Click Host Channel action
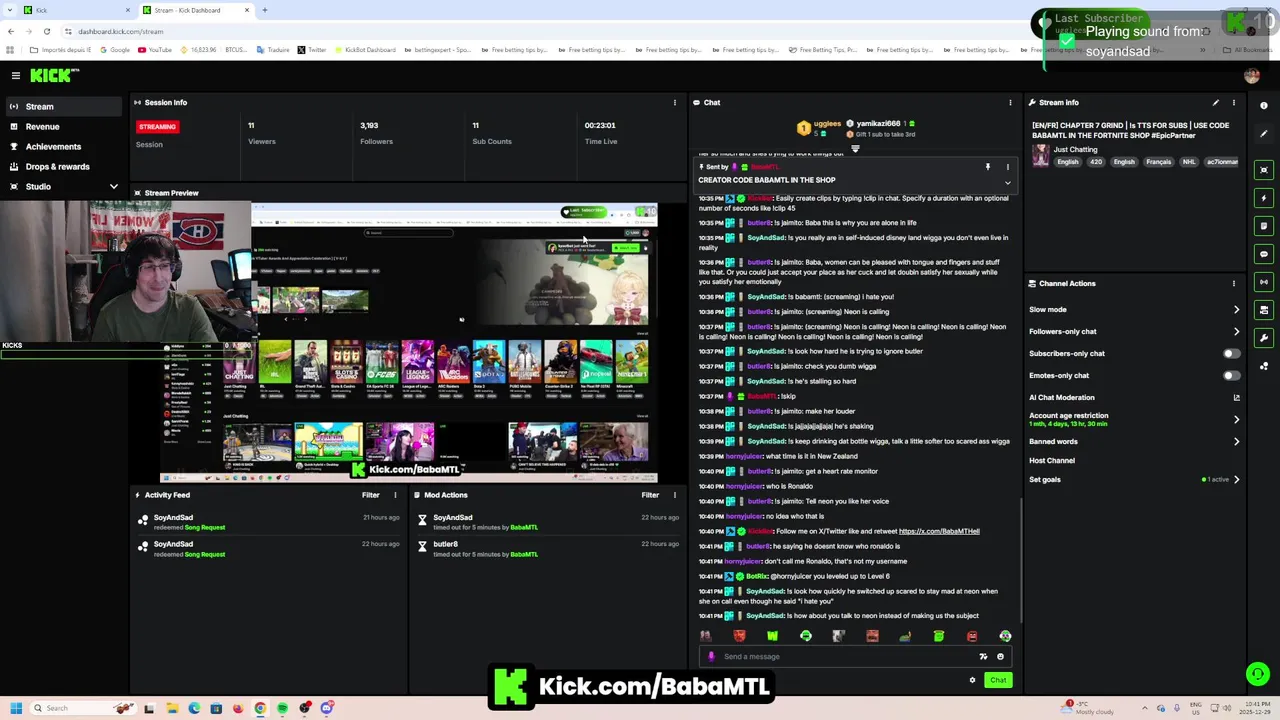The height and width of the screenshot is (720, 1280). pos(1052,460)
